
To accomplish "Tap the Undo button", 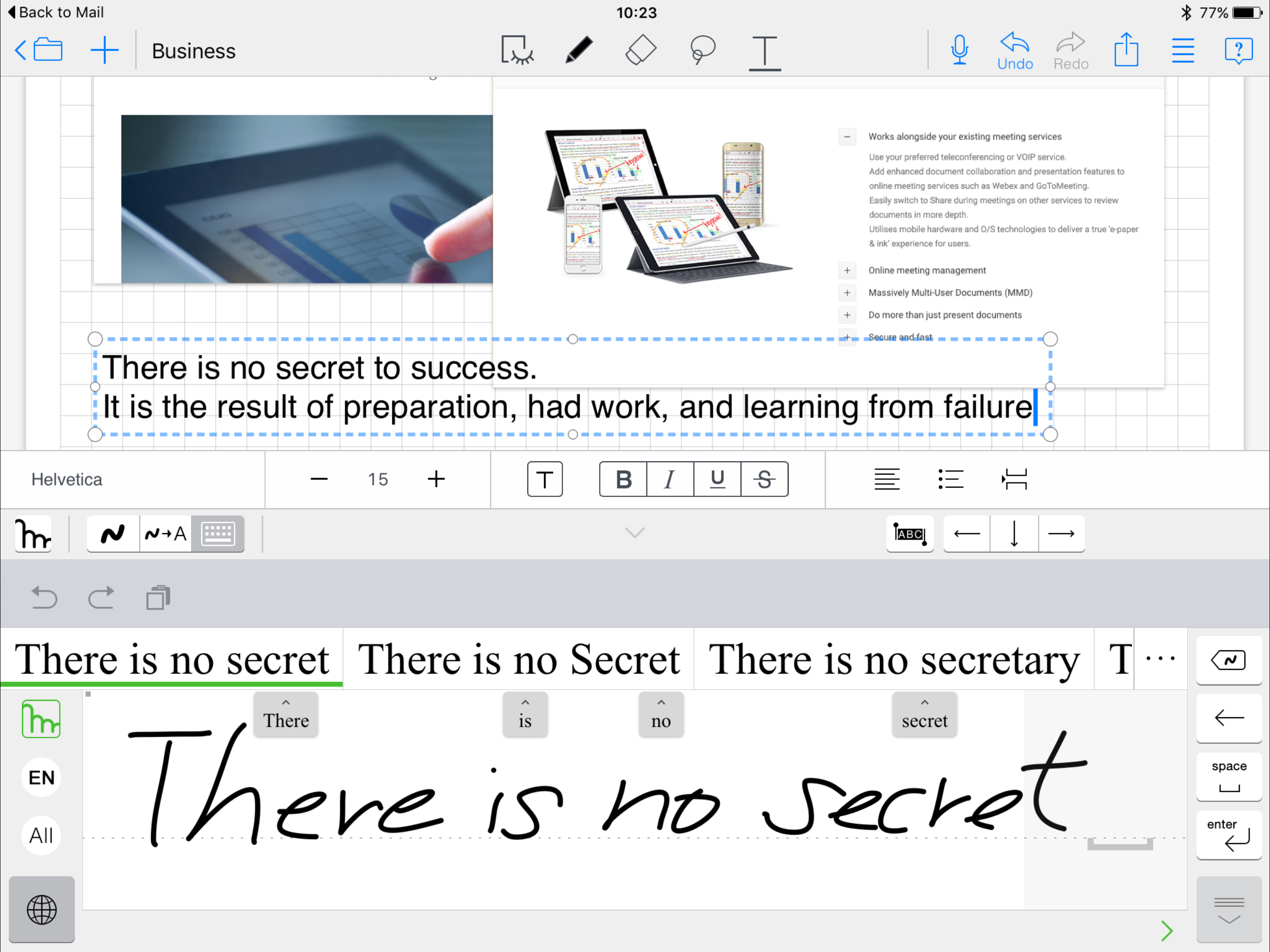I will click(x=1014, y=52).
